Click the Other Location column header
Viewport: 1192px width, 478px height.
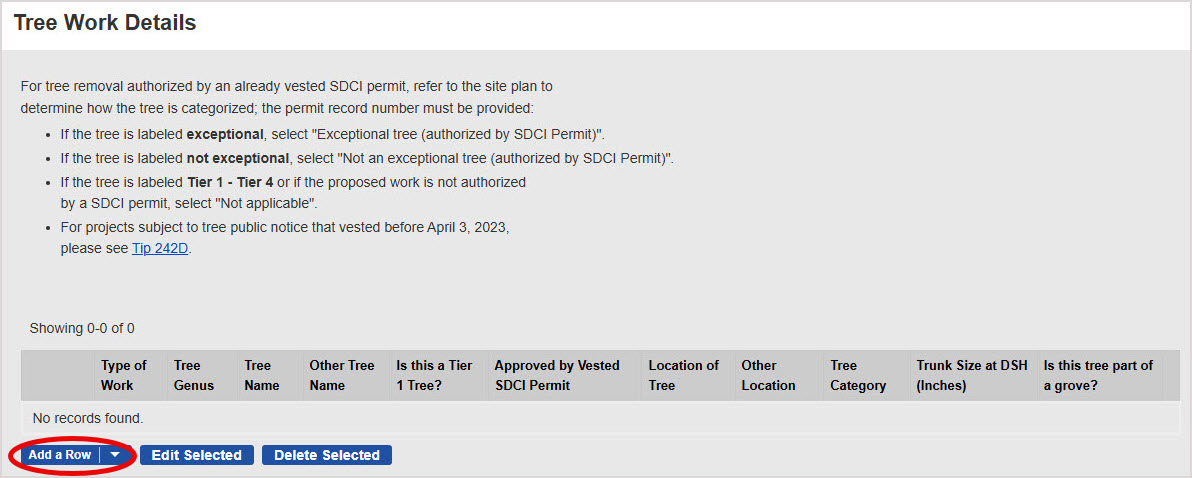[769, 375]
